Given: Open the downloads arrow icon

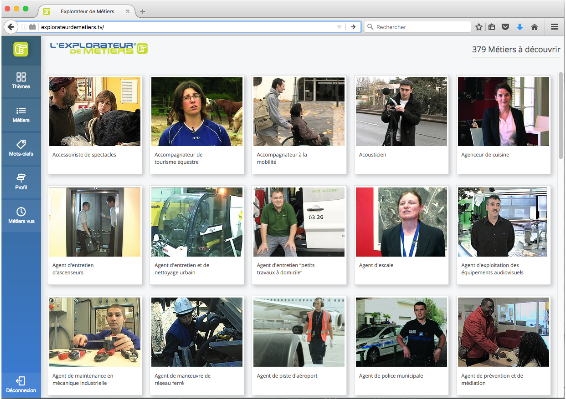Looking at the screenshot, I should pyautogui.click(x=520, y=27).
